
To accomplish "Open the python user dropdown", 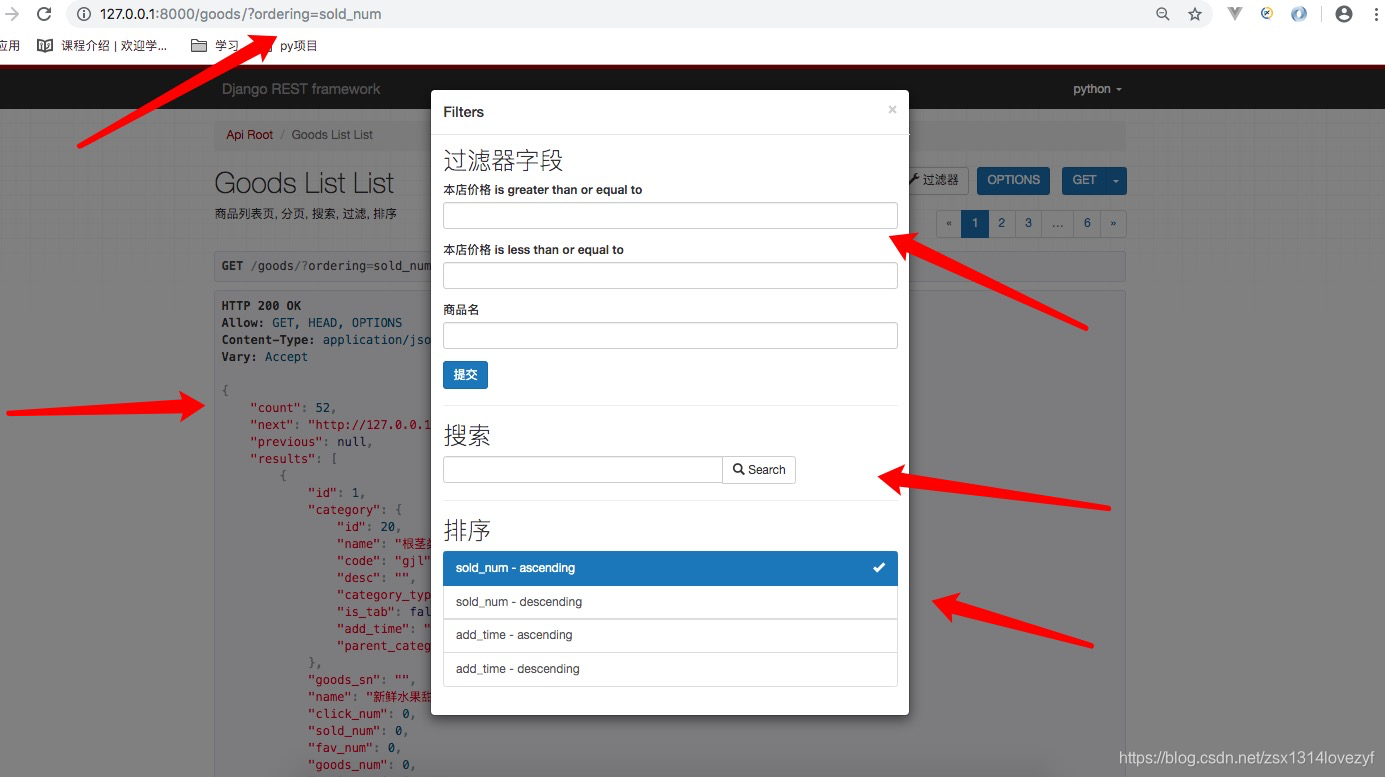I will coord(1097,89).
